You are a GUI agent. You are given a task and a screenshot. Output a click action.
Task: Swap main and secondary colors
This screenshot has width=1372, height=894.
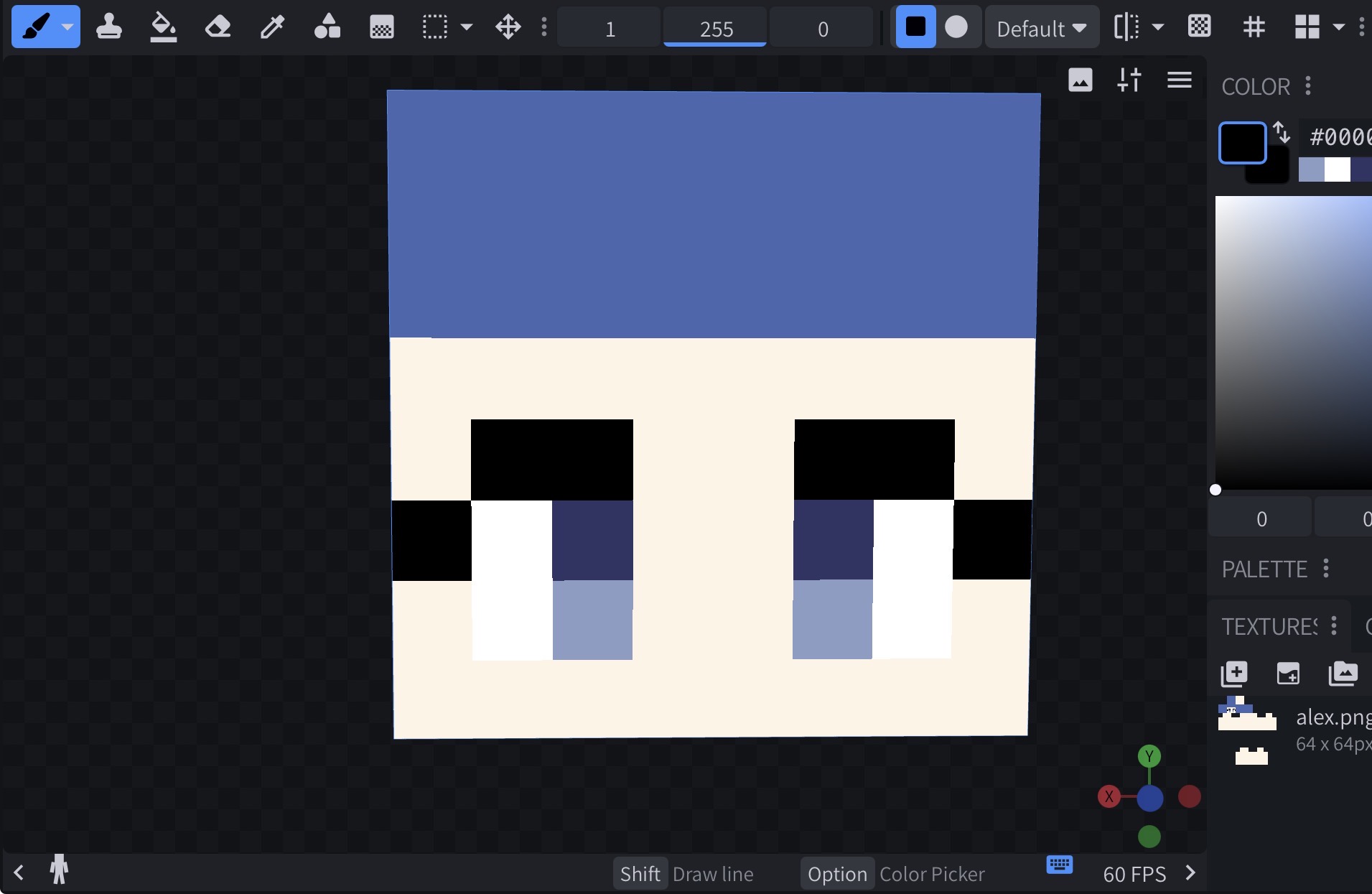tap(1282, 133)
